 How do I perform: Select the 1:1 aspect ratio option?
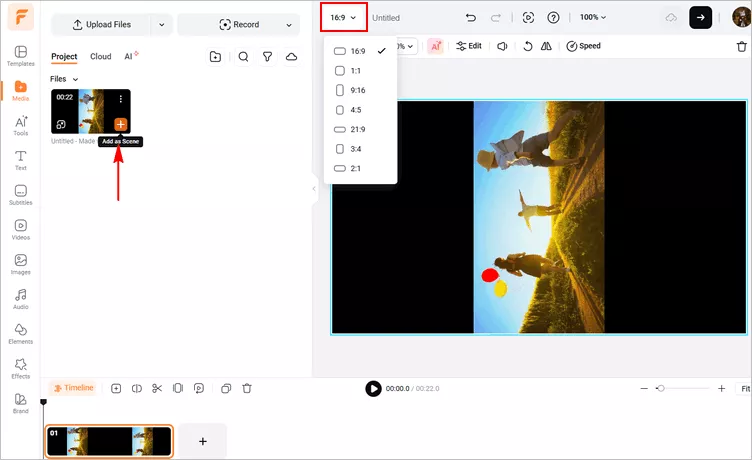click(357, 71)
